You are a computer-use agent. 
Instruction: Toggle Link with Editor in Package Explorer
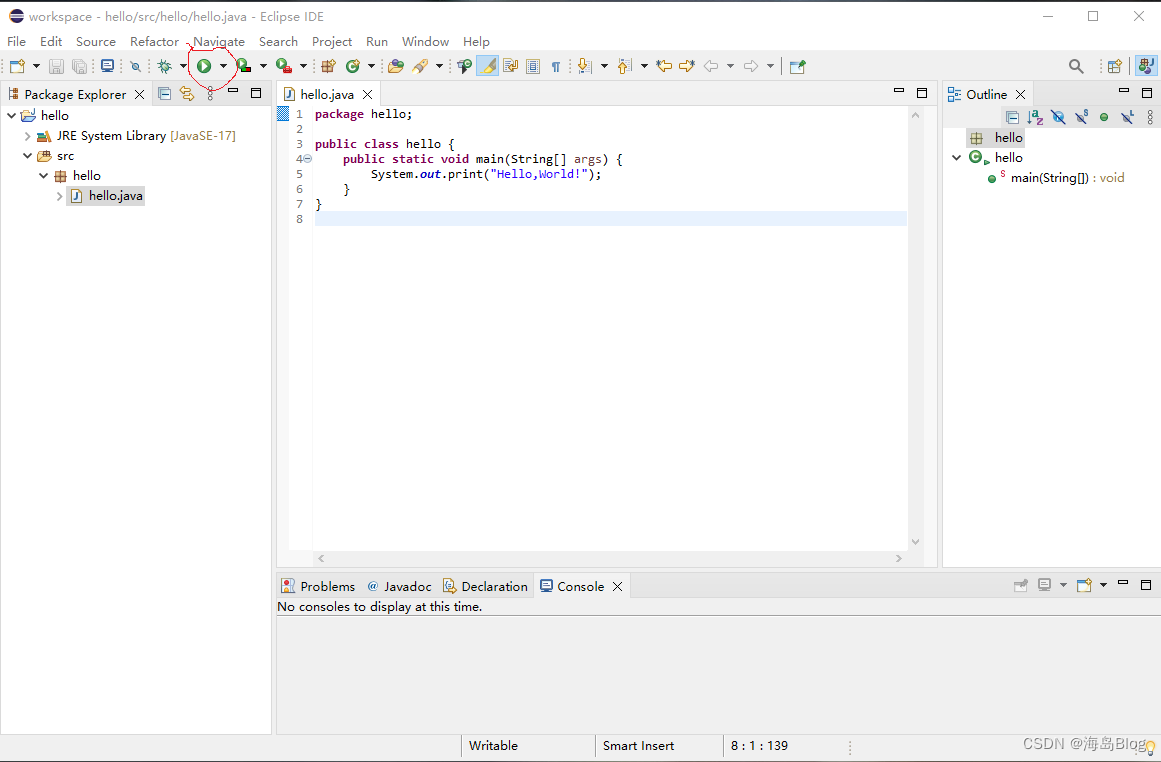[x=185, y=93]
